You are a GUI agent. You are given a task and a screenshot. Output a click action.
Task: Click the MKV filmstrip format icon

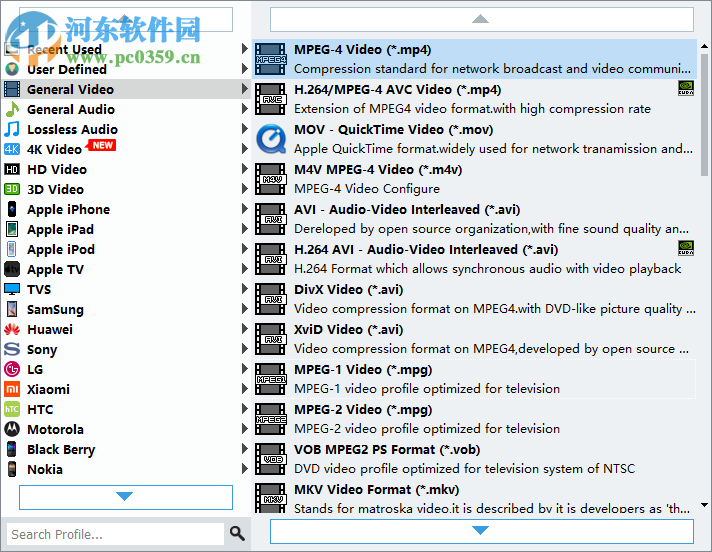[271, 498]
